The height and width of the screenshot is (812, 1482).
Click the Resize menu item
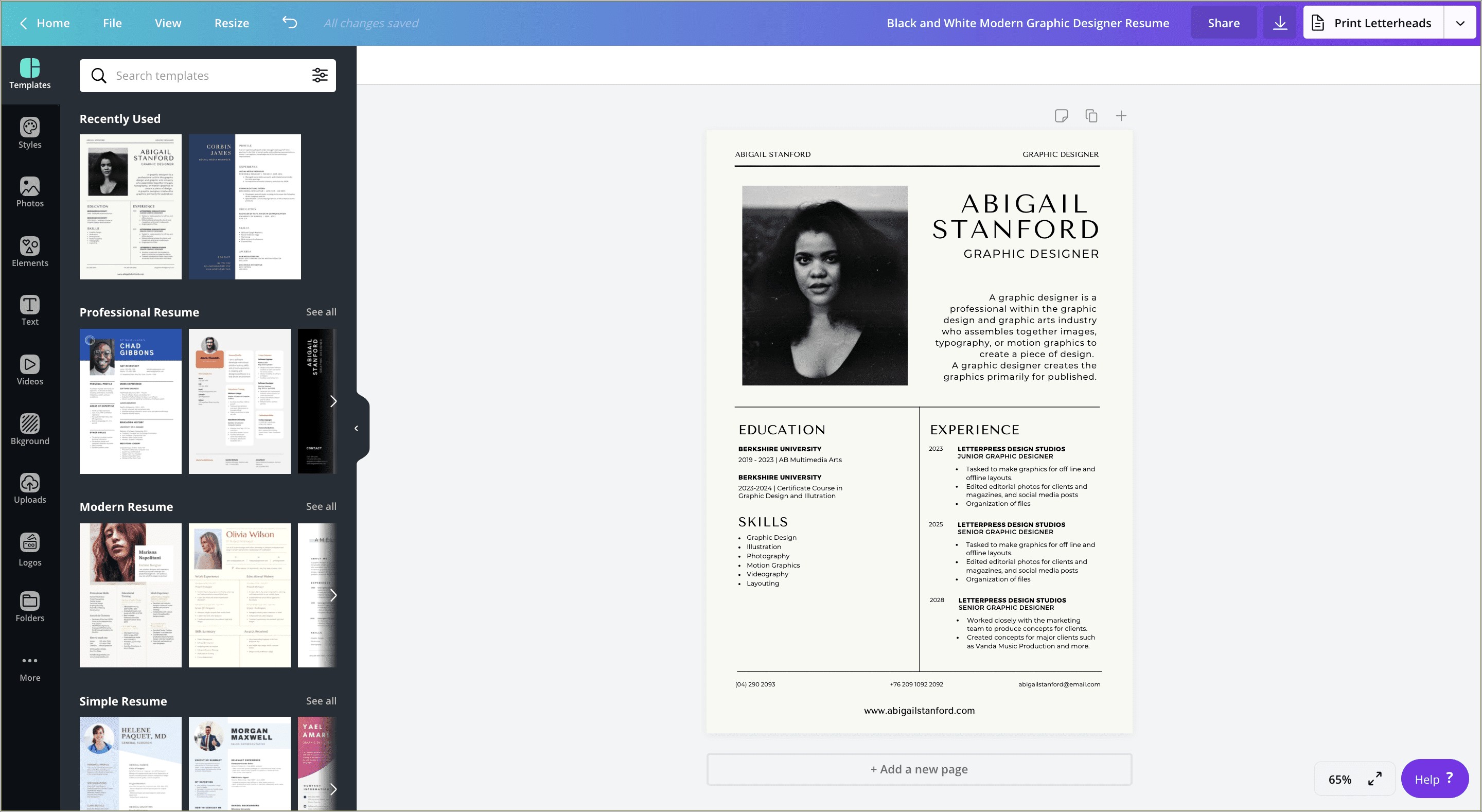(231, 22)
